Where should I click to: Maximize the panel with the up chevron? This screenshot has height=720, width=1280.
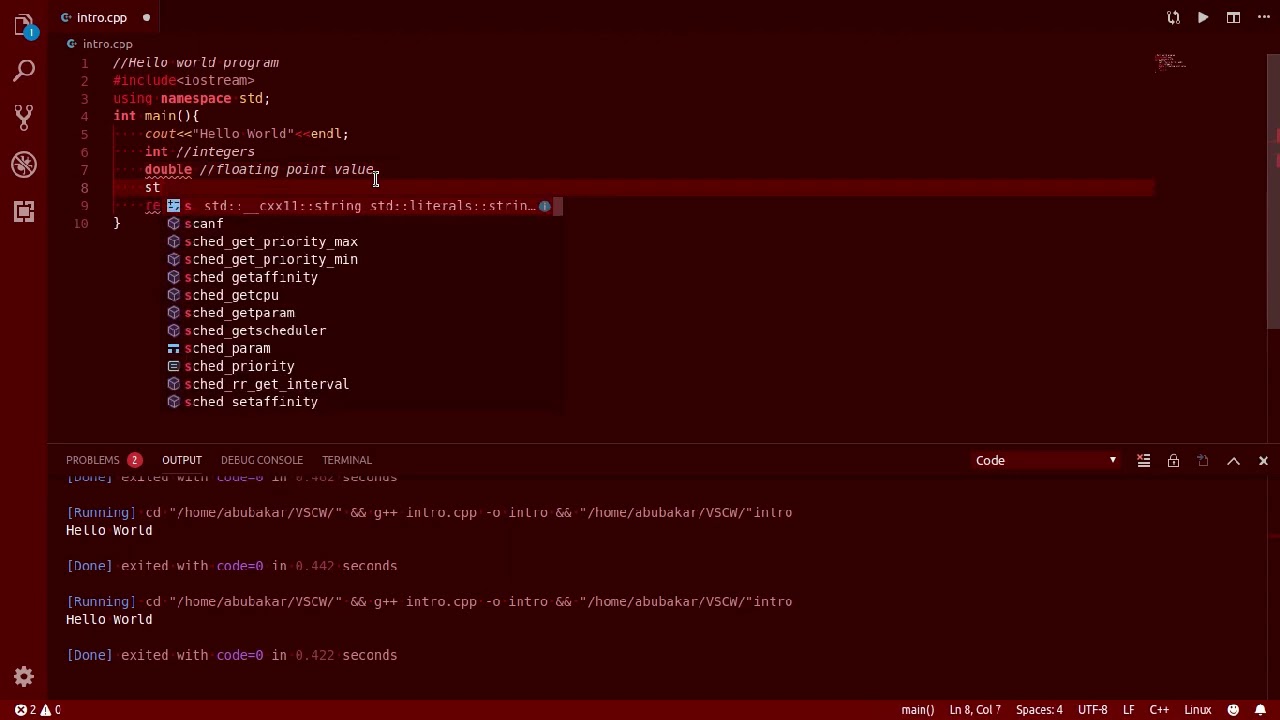(x=1233, y=460)
